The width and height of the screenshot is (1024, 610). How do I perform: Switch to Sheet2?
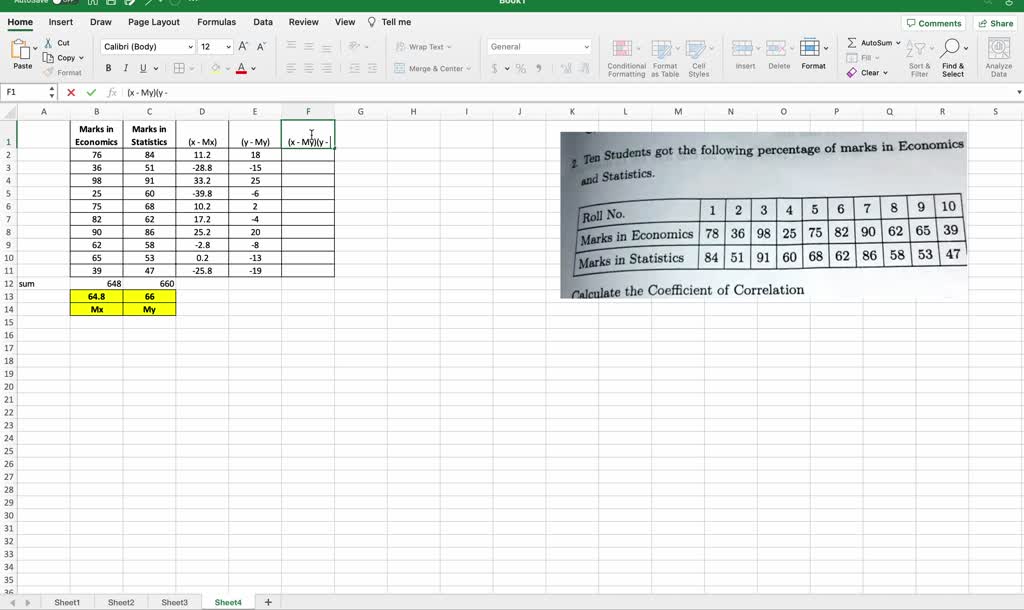120,601
